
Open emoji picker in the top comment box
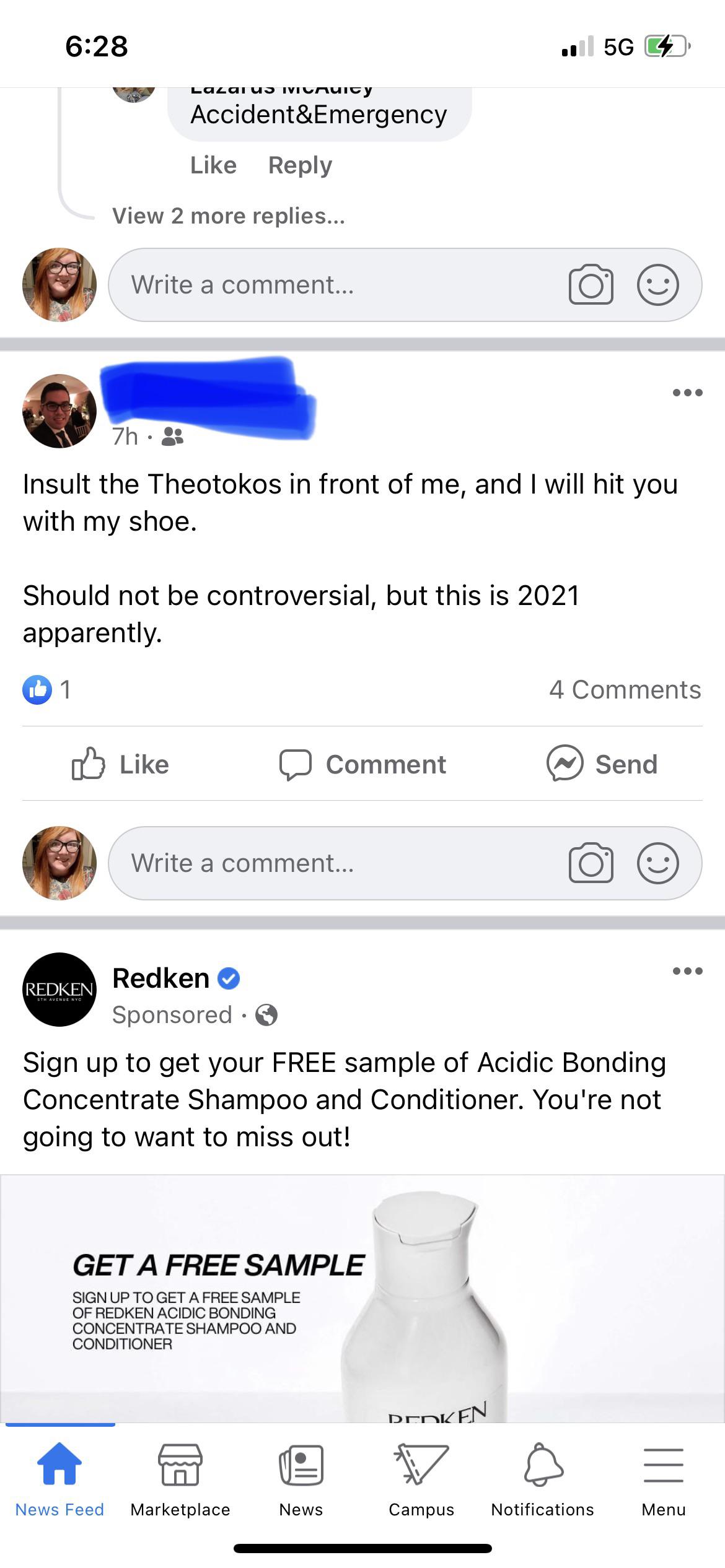click(657, 285)
